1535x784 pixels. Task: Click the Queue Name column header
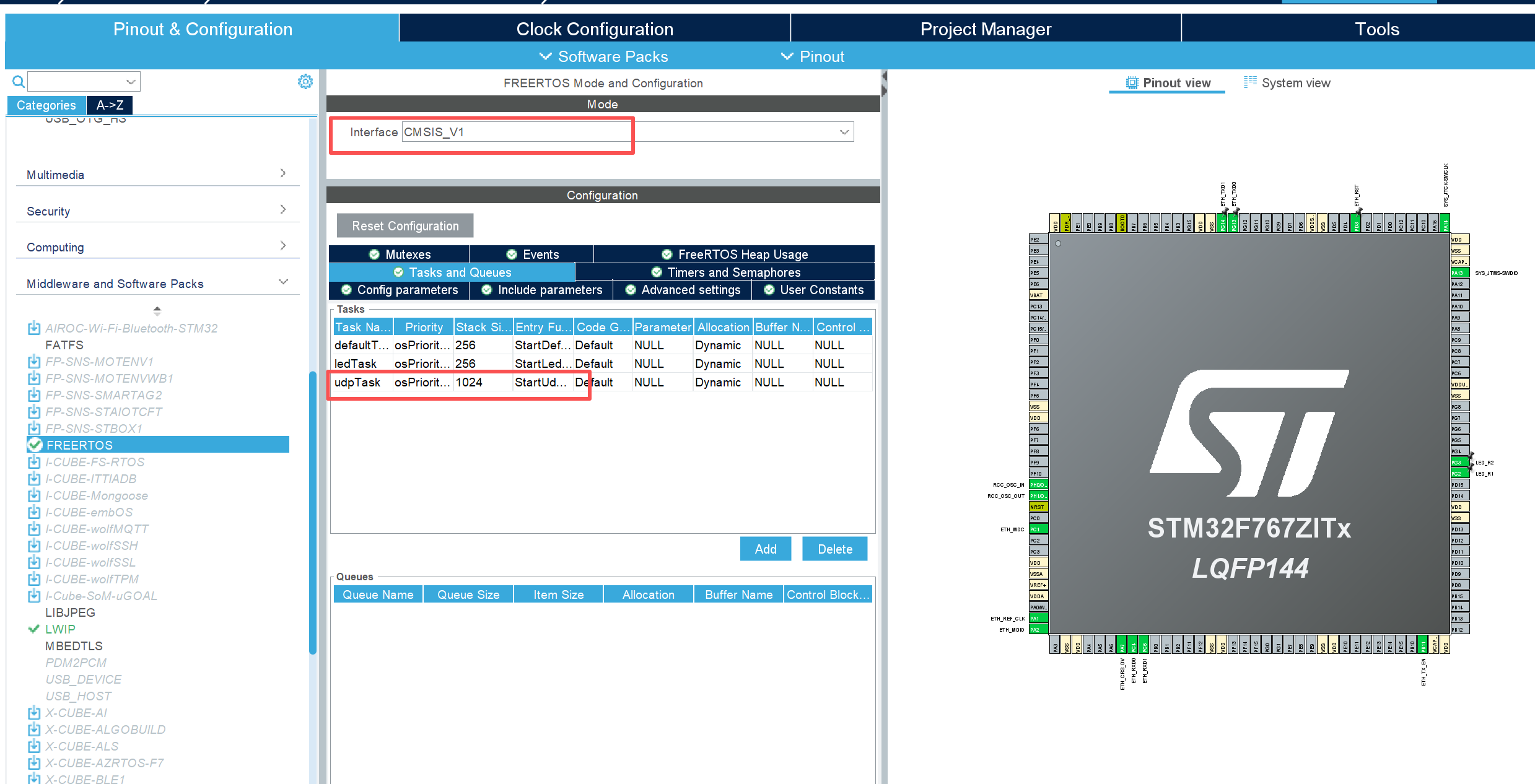(x=378, y=595)
